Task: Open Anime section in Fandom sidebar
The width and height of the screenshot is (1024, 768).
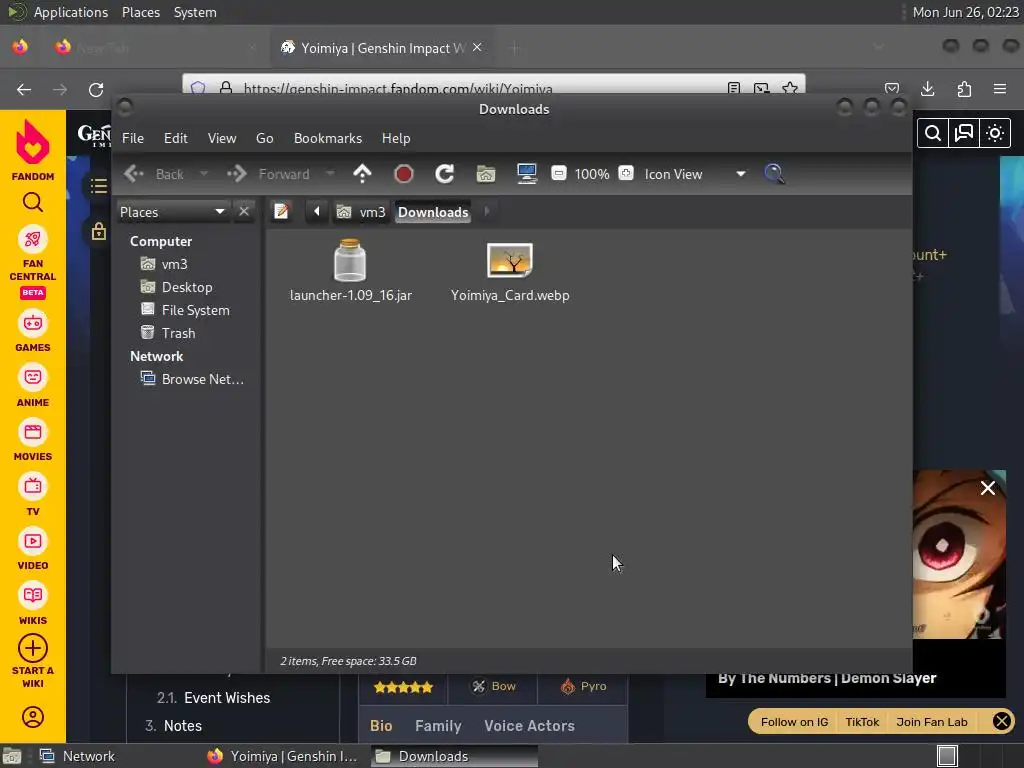Action: tap(33, 387)
